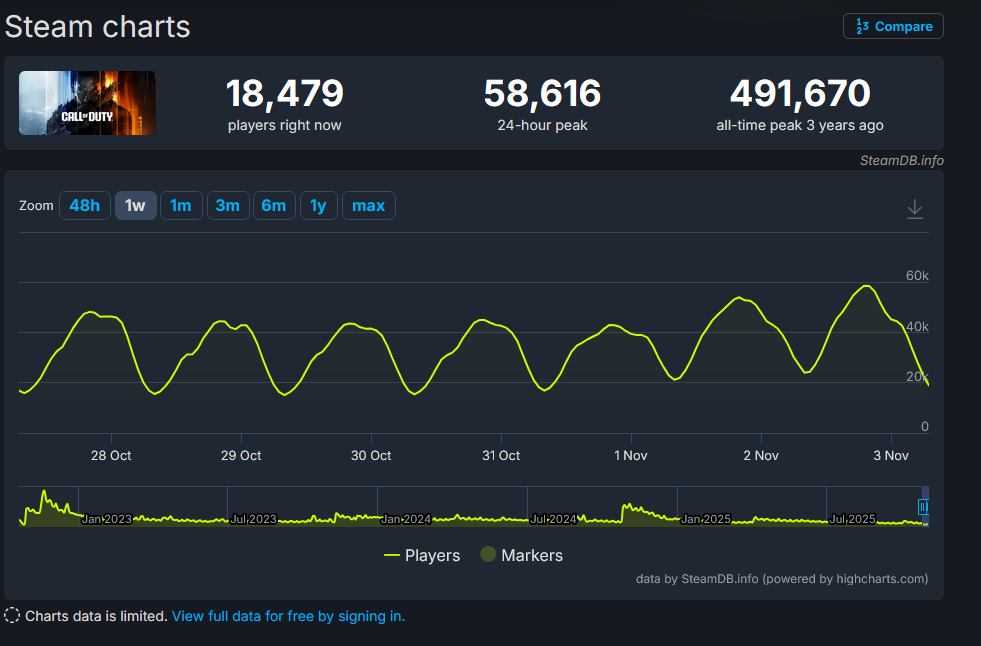Click the data by SteamDB.info highcharts credit
Image resolution: width=981 pixels, height=646 pixels.
click(x=781, y=578)
